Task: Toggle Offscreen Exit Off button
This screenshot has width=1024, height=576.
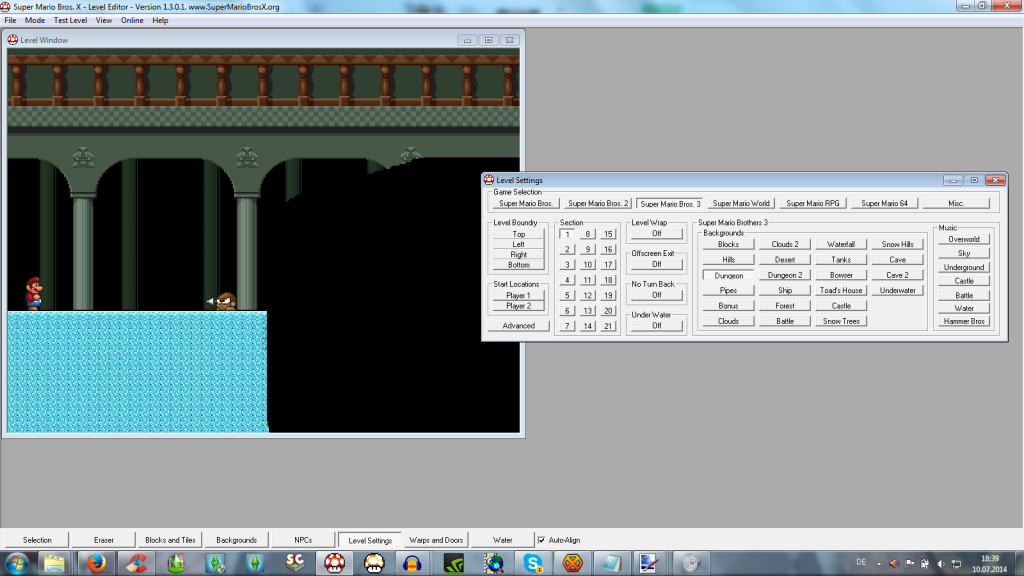Action: [x=656, y=264]
